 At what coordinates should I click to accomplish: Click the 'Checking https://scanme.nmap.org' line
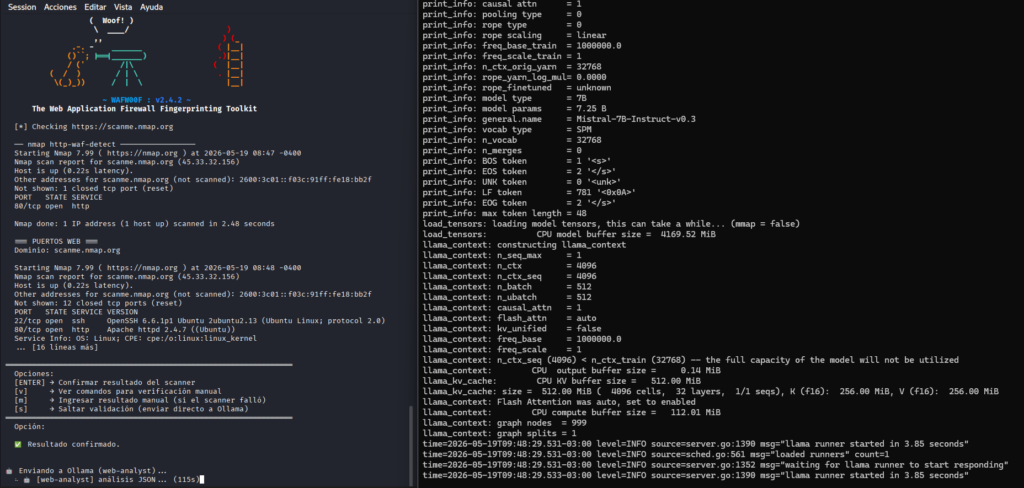pyautogui.click(x=93, y=127)
